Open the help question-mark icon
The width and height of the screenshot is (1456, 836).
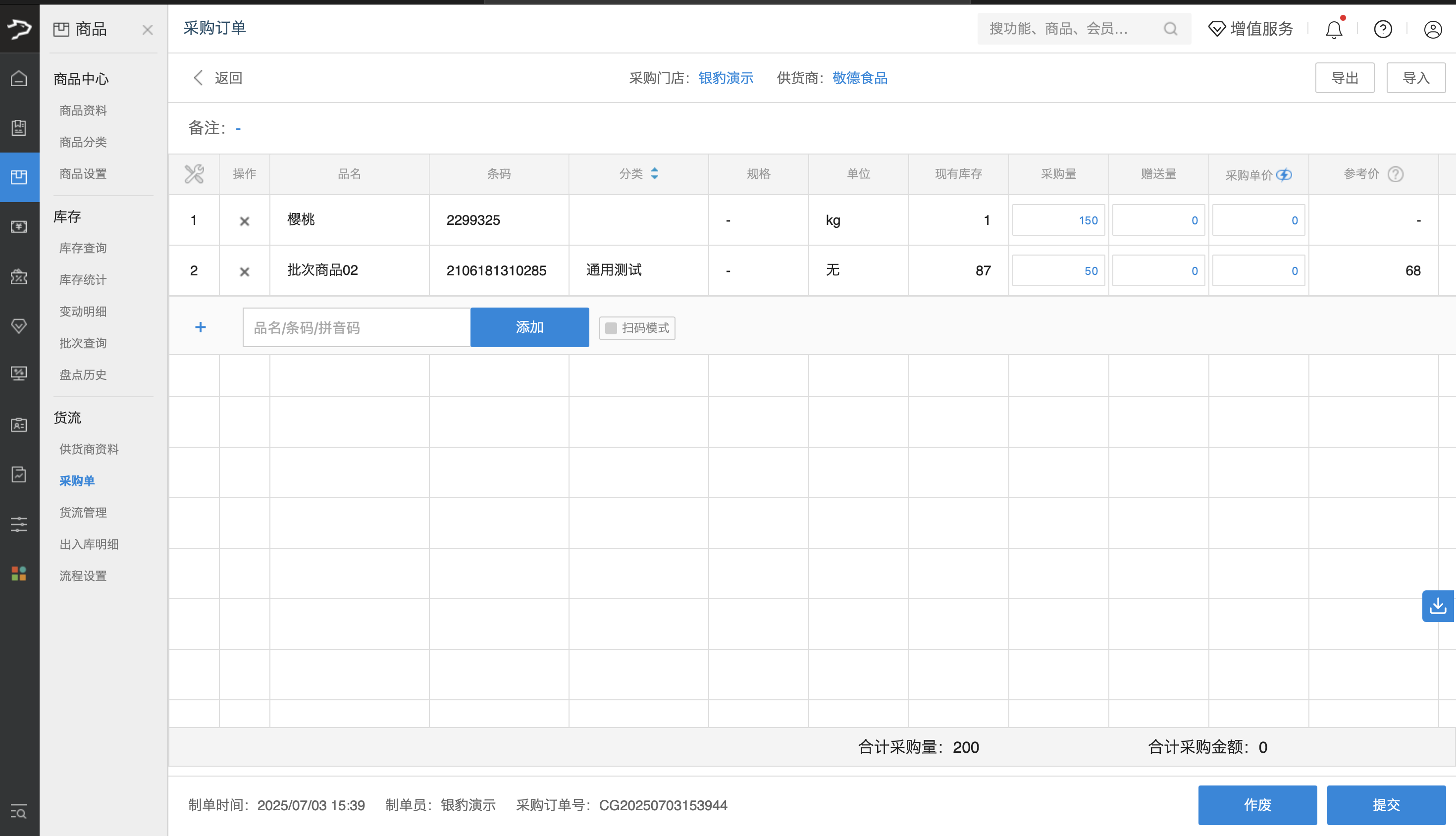coord(1383,29)
